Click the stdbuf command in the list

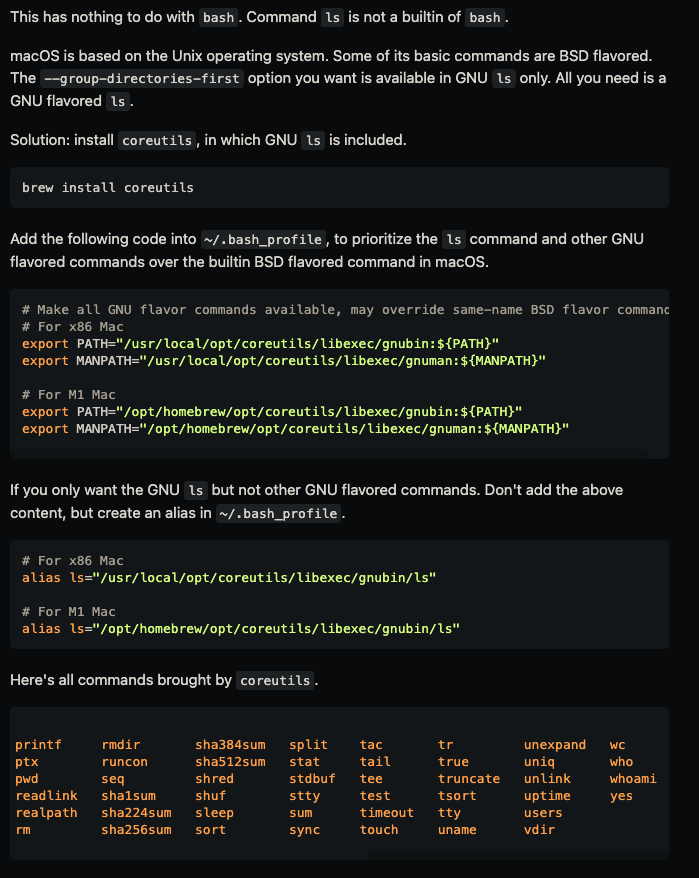[312, 779]
